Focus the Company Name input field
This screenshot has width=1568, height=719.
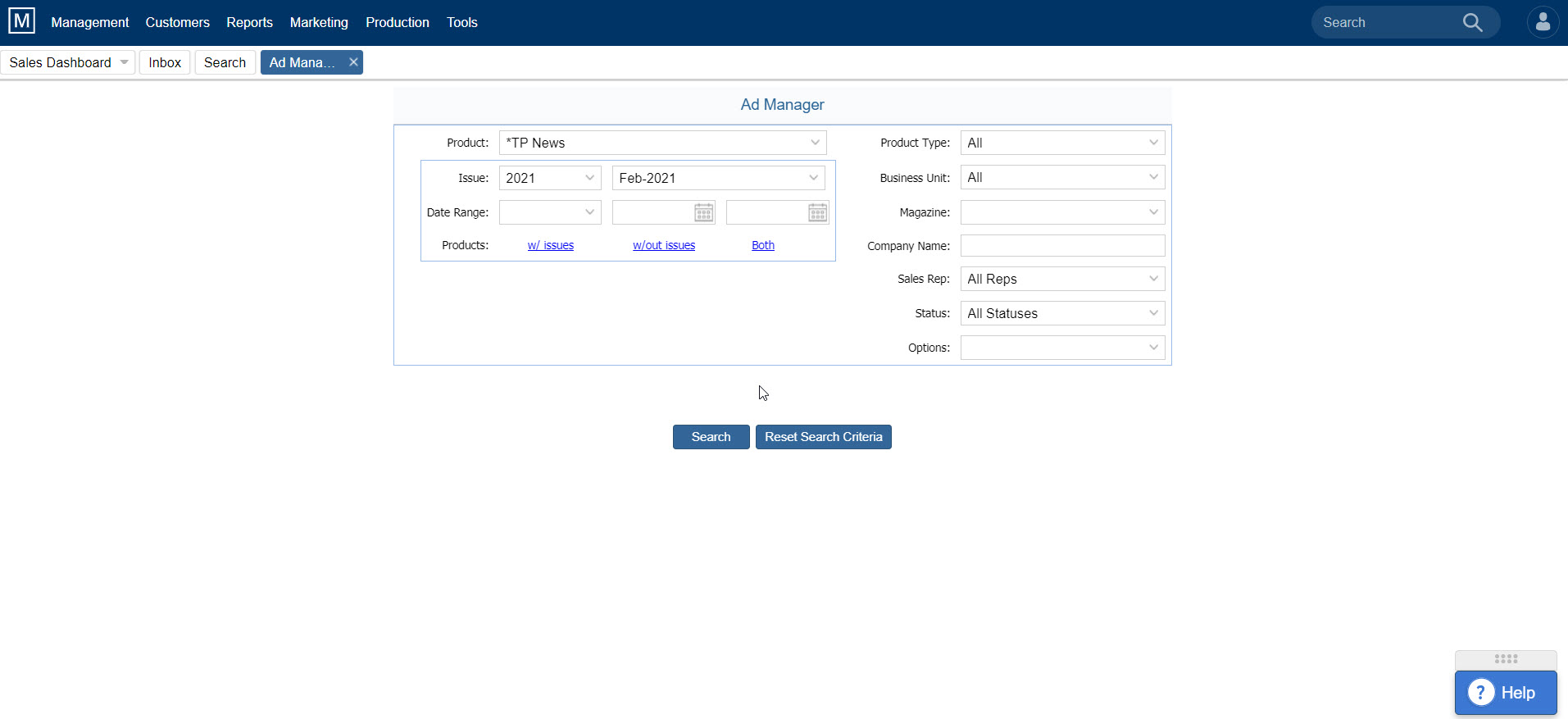click(1062, 246)
